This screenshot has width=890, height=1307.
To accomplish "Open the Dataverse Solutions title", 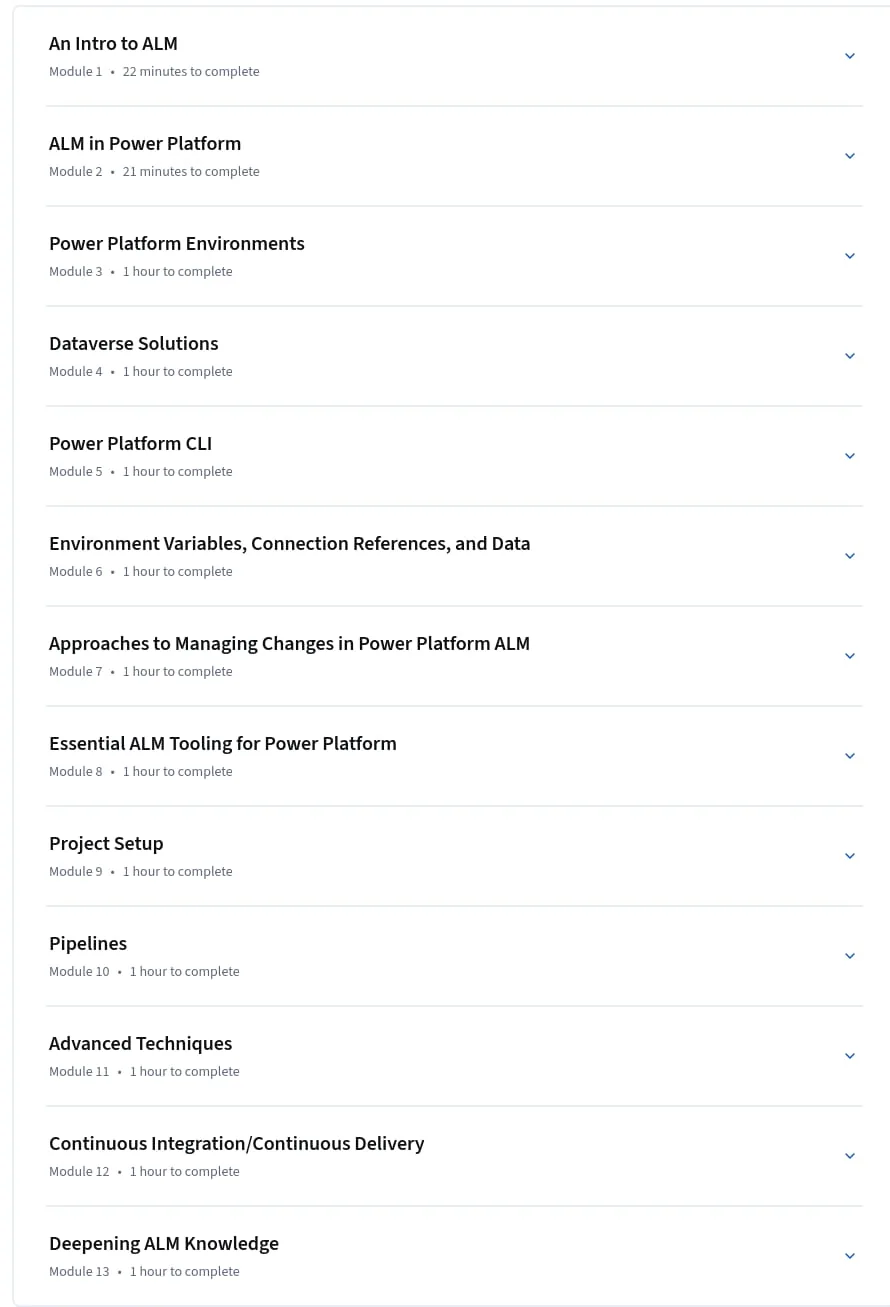I will 134,344.
